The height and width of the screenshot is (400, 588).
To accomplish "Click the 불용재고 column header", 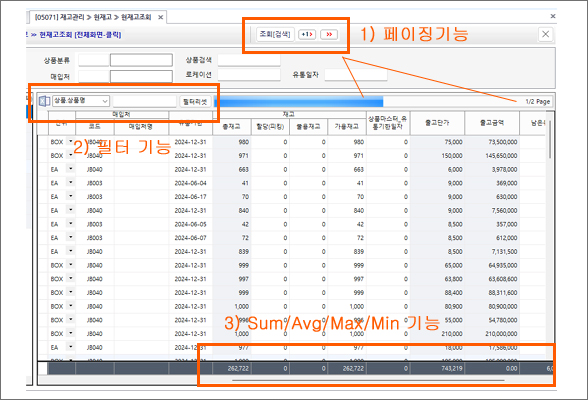I will pyautogui.click(x=308, y=127).
